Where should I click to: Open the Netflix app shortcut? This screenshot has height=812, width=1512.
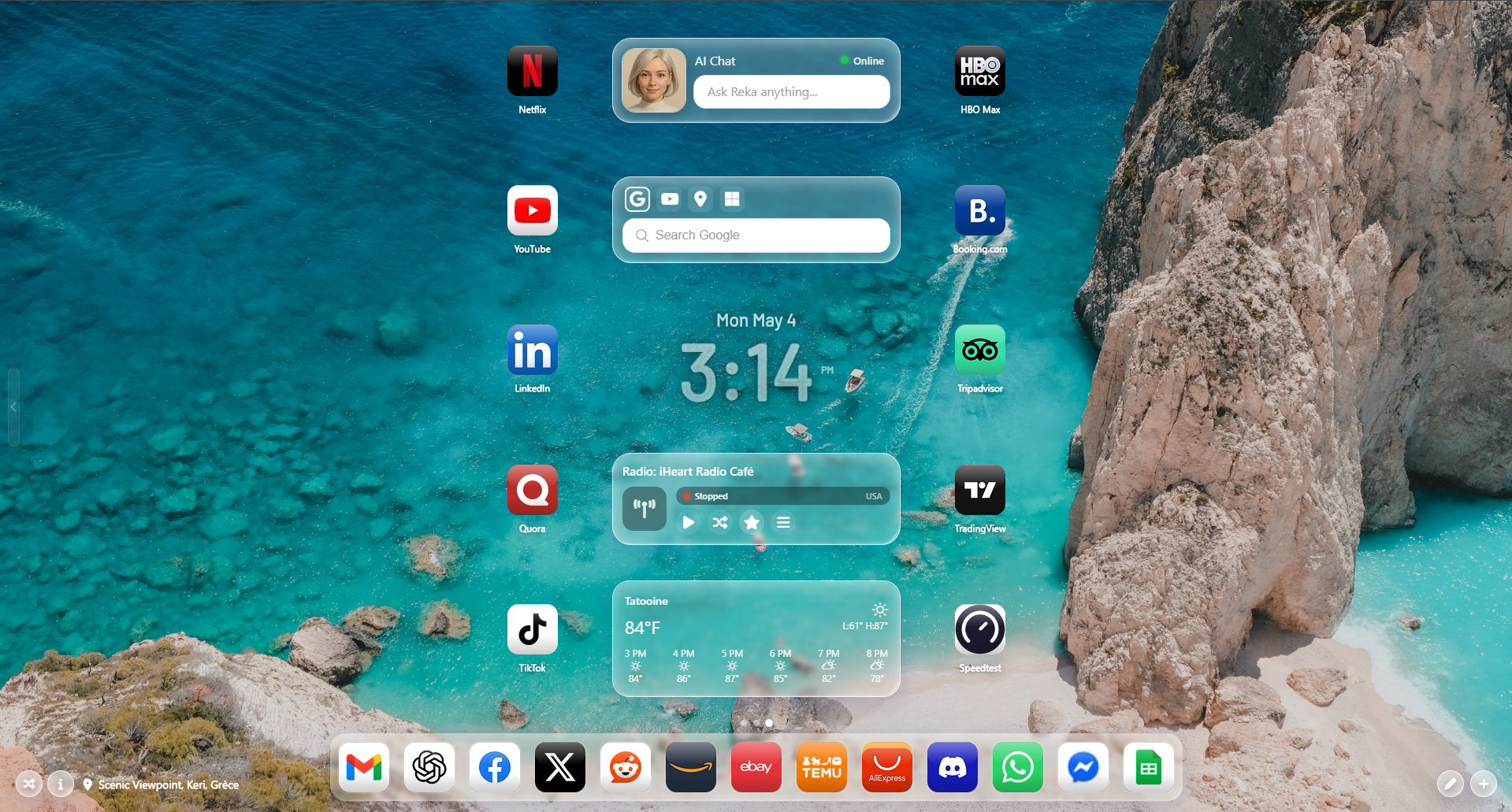point(532,72)
